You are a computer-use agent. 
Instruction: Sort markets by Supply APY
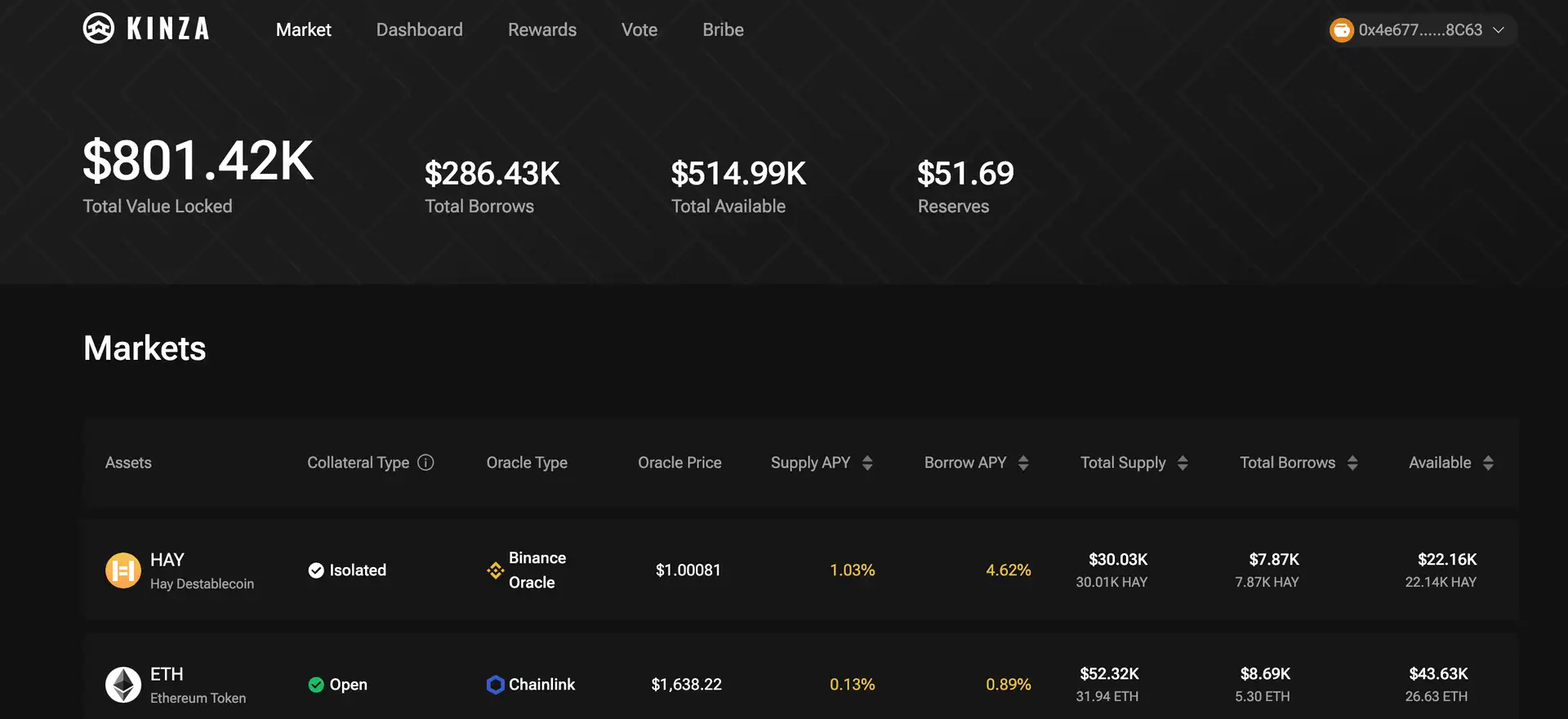tap(867, 463)
